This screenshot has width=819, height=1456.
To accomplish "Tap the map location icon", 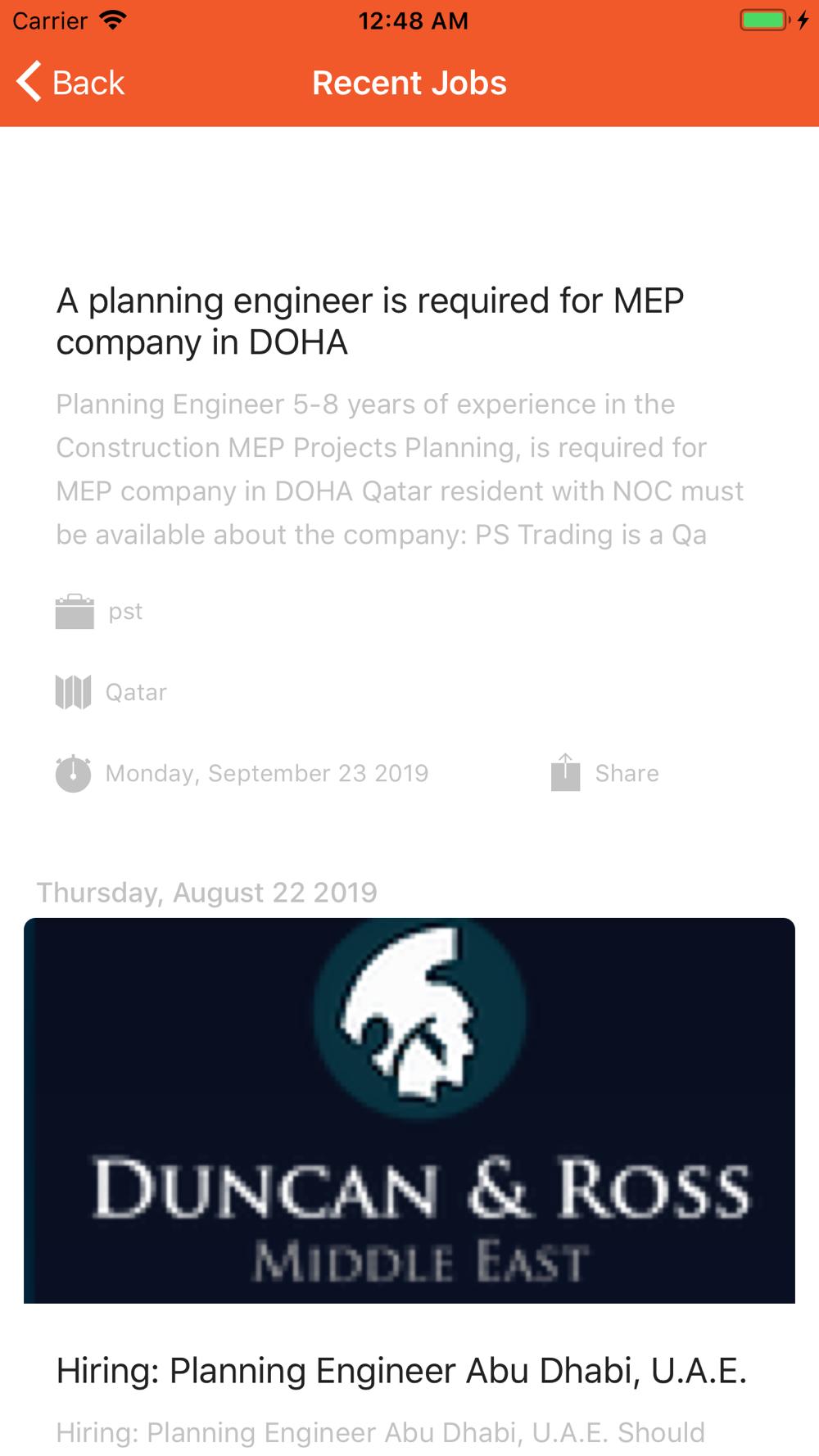I will point(73,692).
